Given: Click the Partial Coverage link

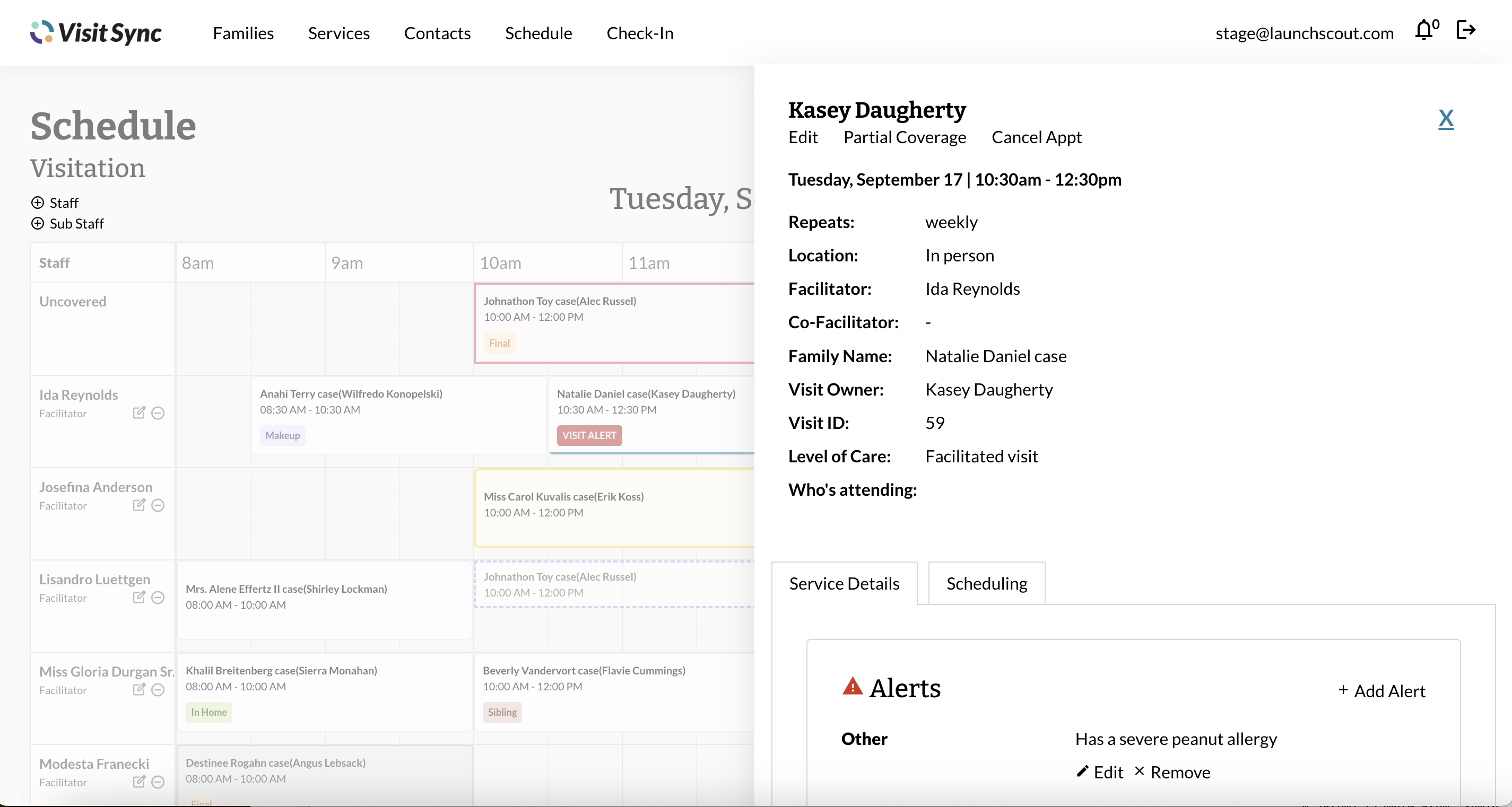Looking at the screenshot, I should (904, 137).
